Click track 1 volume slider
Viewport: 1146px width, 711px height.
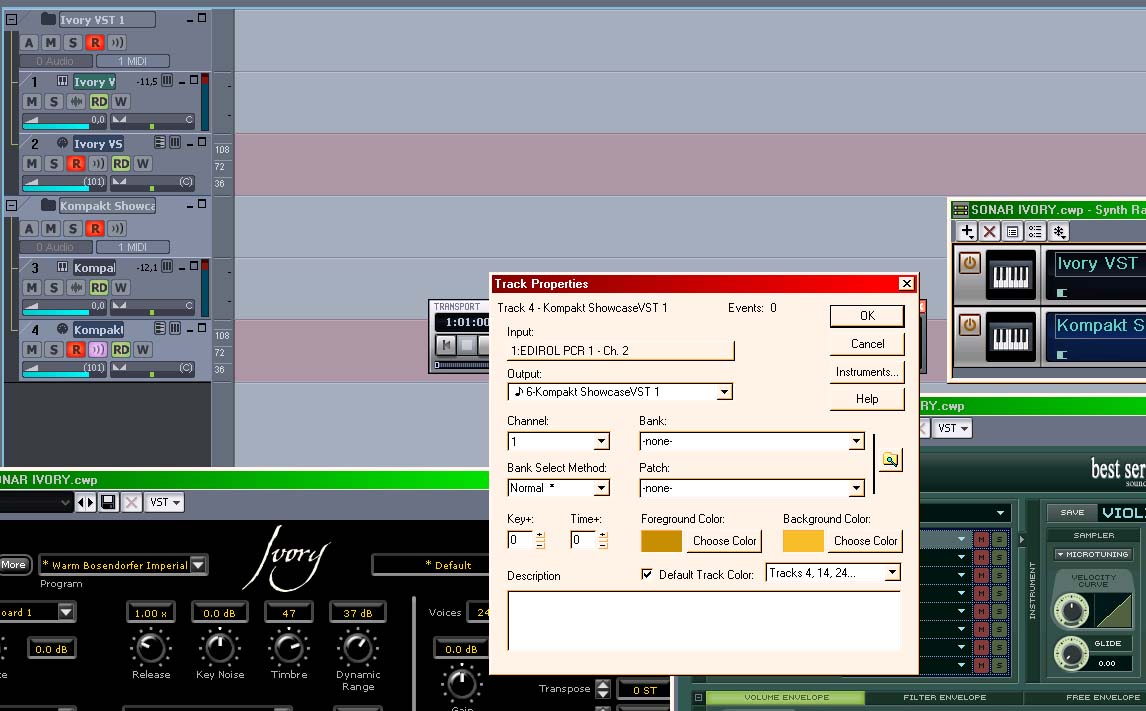[64, 120]
